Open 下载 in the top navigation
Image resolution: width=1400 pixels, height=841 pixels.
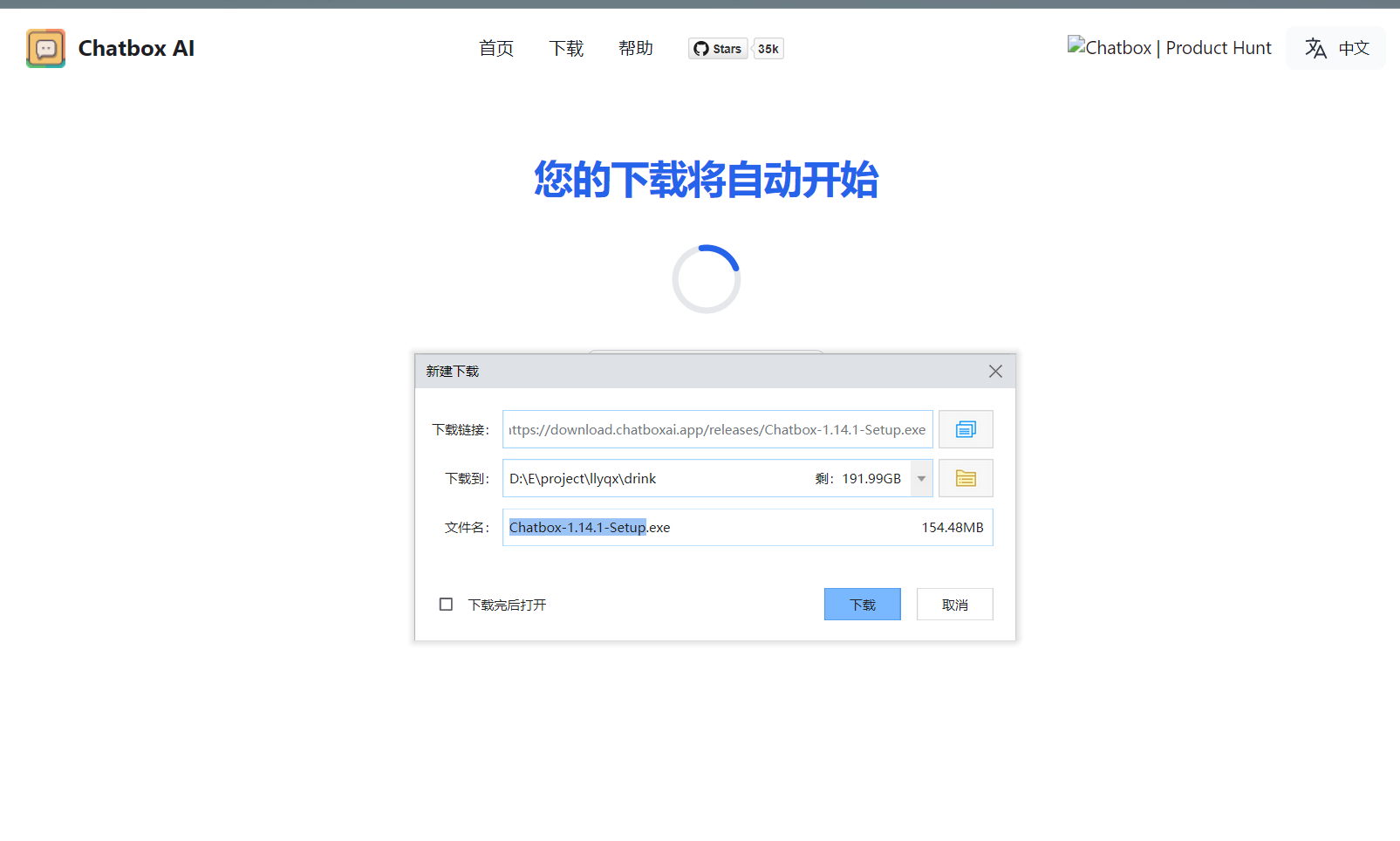[566, 48]
